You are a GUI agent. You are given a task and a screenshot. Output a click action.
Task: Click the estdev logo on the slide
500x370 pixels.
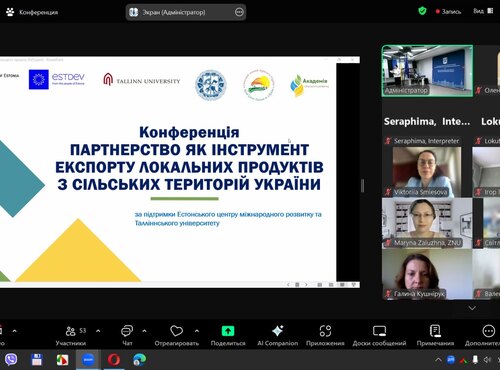point(57,80)
